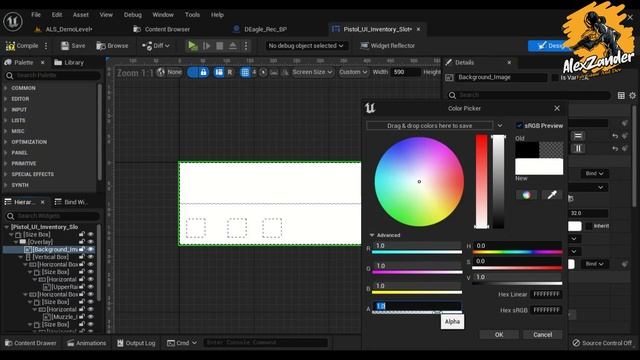Click the Search Widgets field in Hierarchy
640x360 pixels.
click(52, 216)
